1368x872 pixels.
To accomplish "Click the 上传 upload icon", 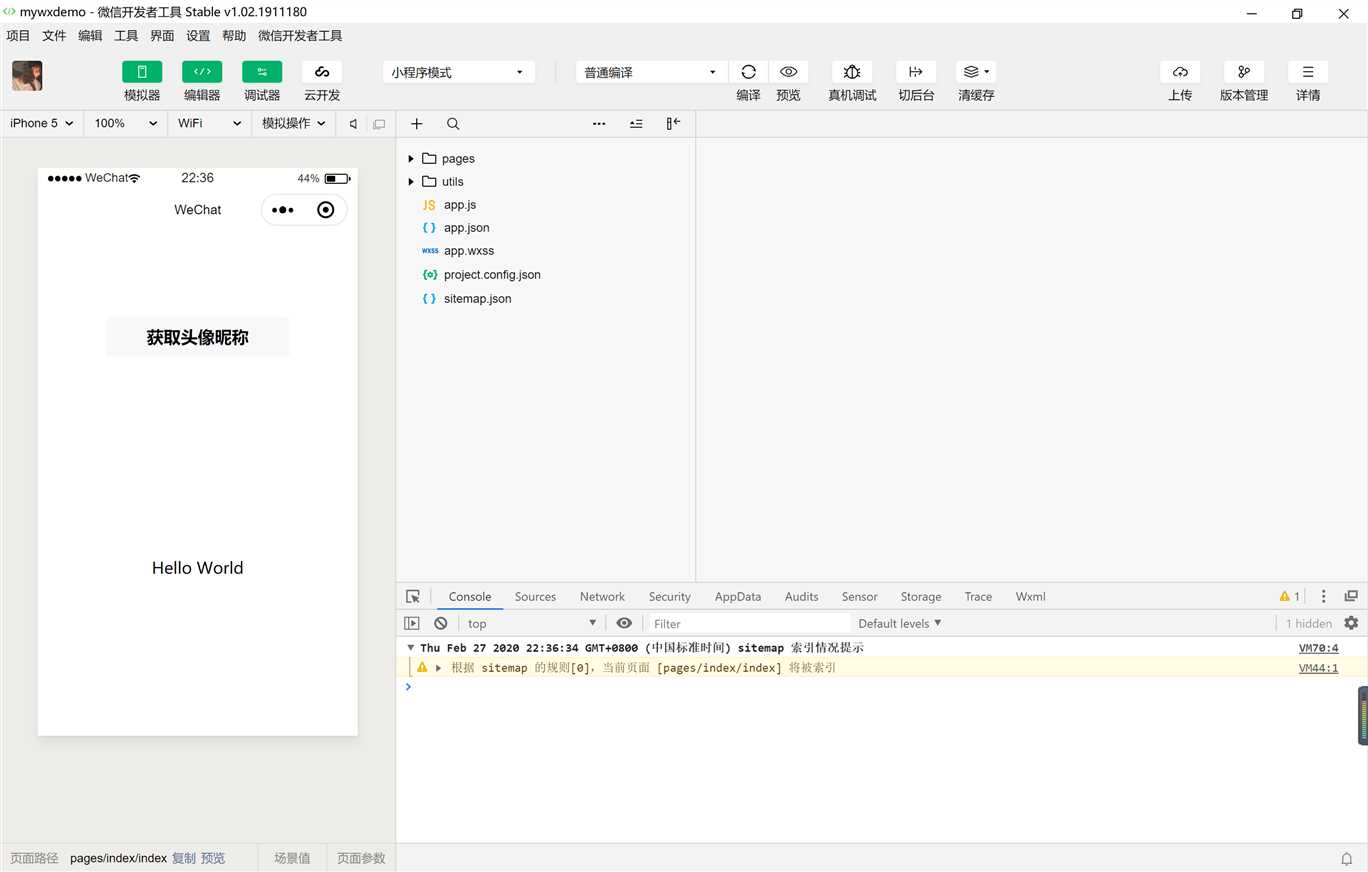I will click(1180, 72).
